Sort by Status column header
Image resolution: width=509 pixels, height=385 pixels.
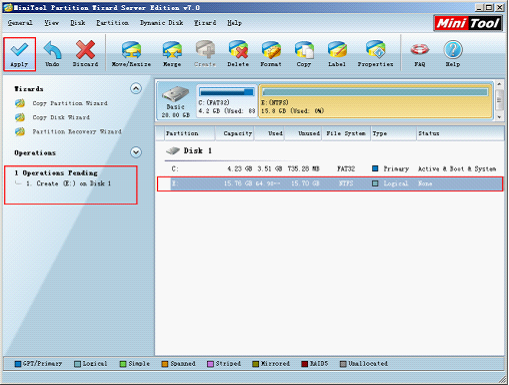[x=460, y=133]
